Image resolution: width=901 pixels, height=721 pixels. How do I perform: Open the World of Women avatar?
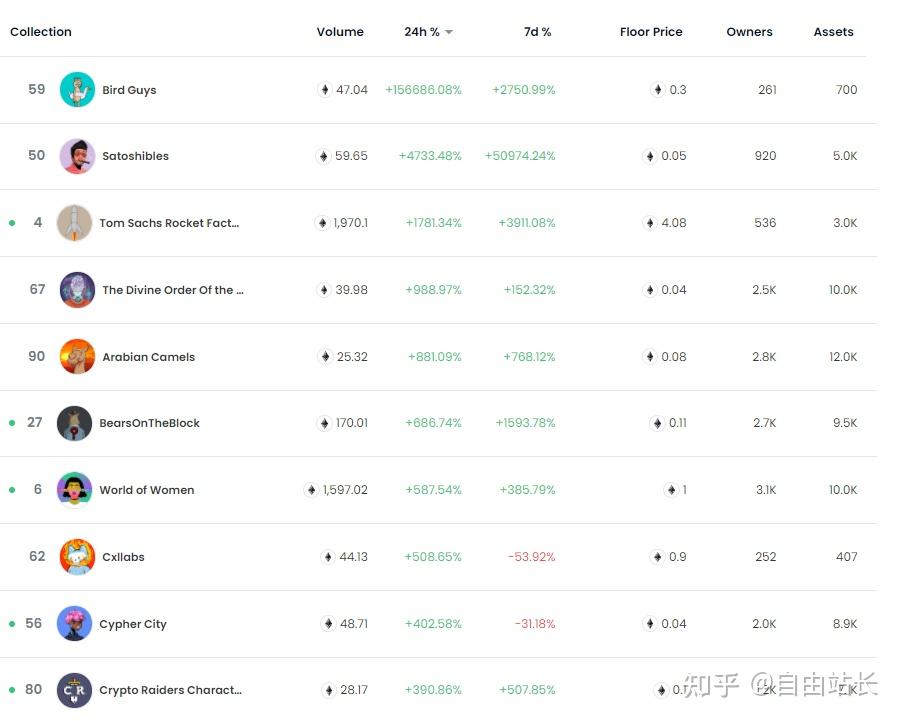click(x=74, y=490)
